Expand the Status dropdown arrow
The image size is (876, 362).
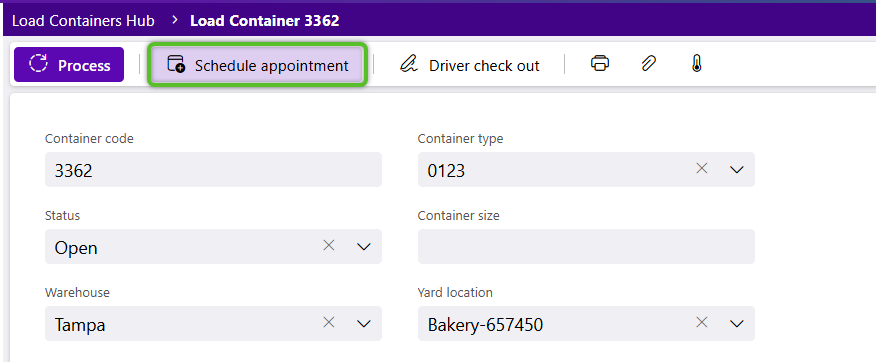coord(364,246)
